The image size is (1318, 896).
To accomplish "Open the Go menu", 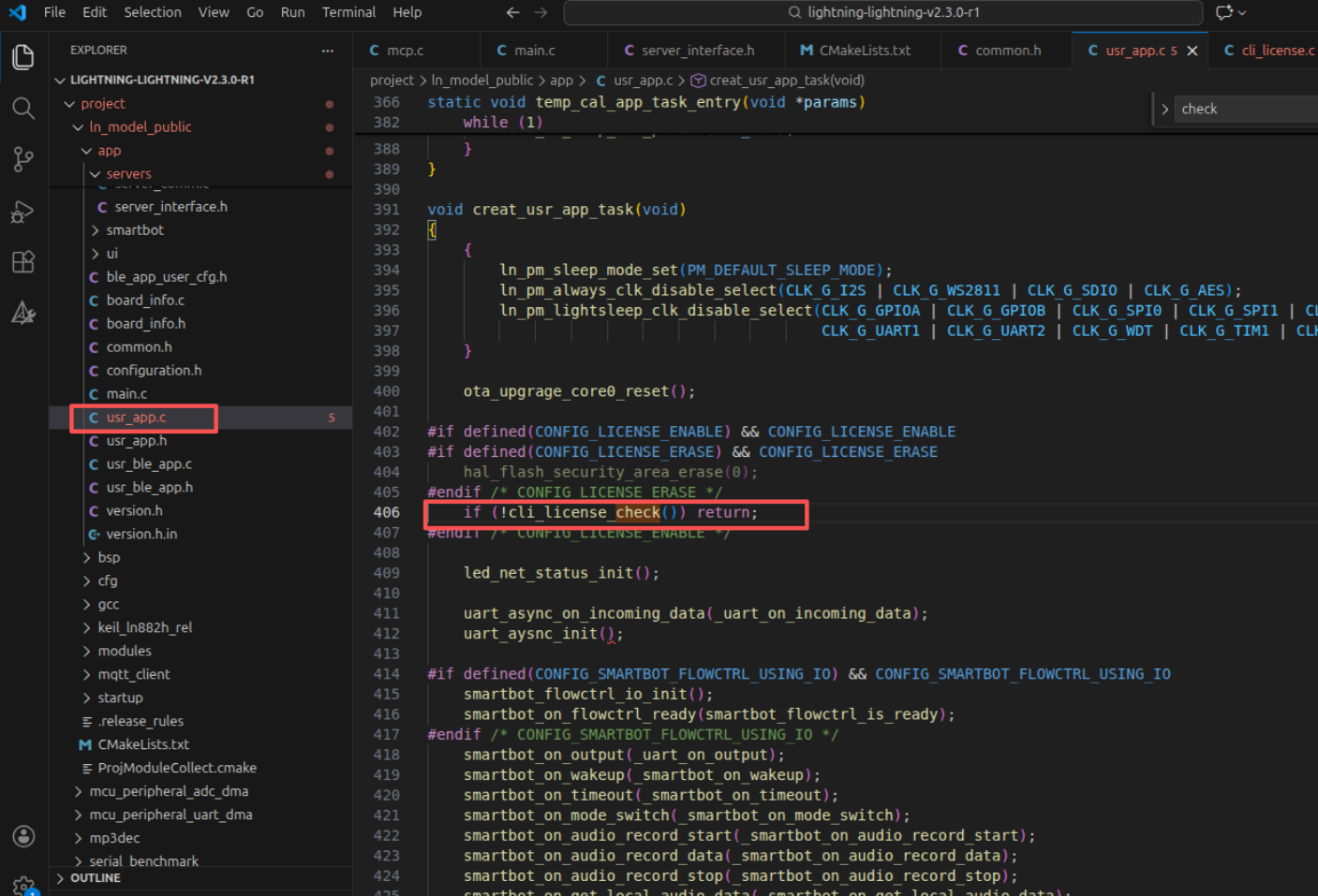I will coord(255,12).
